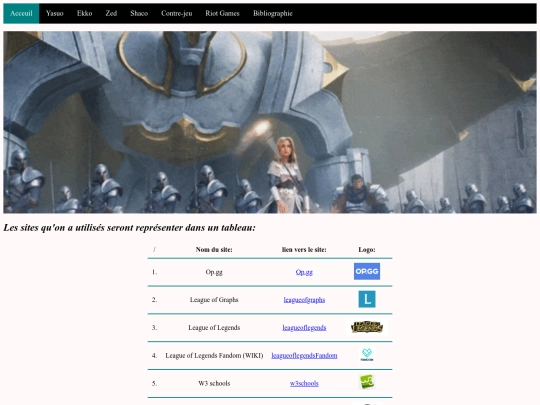Navigate to Contre-jeu

[x=177, y=13]
